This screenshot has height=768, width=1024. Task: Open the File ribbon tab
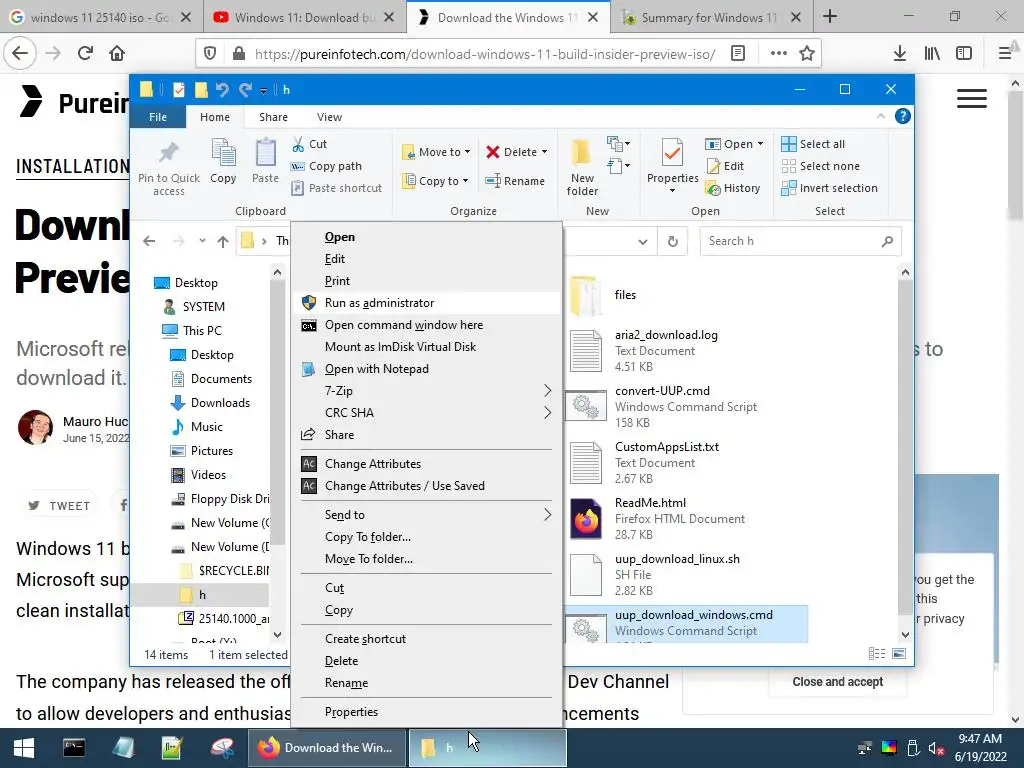click(x=158, y=117)
